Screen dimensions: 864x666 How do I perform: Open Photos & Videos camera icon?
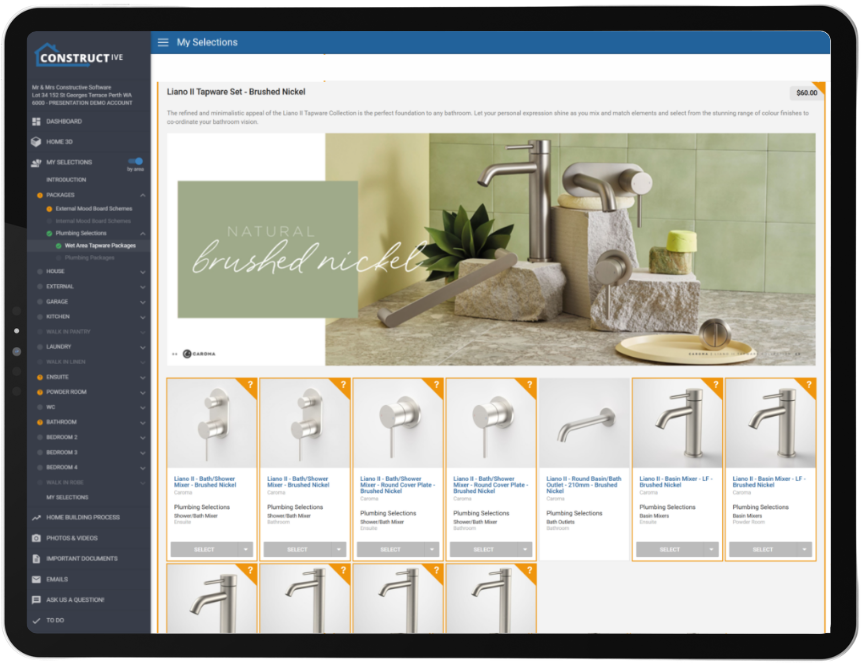36,538
